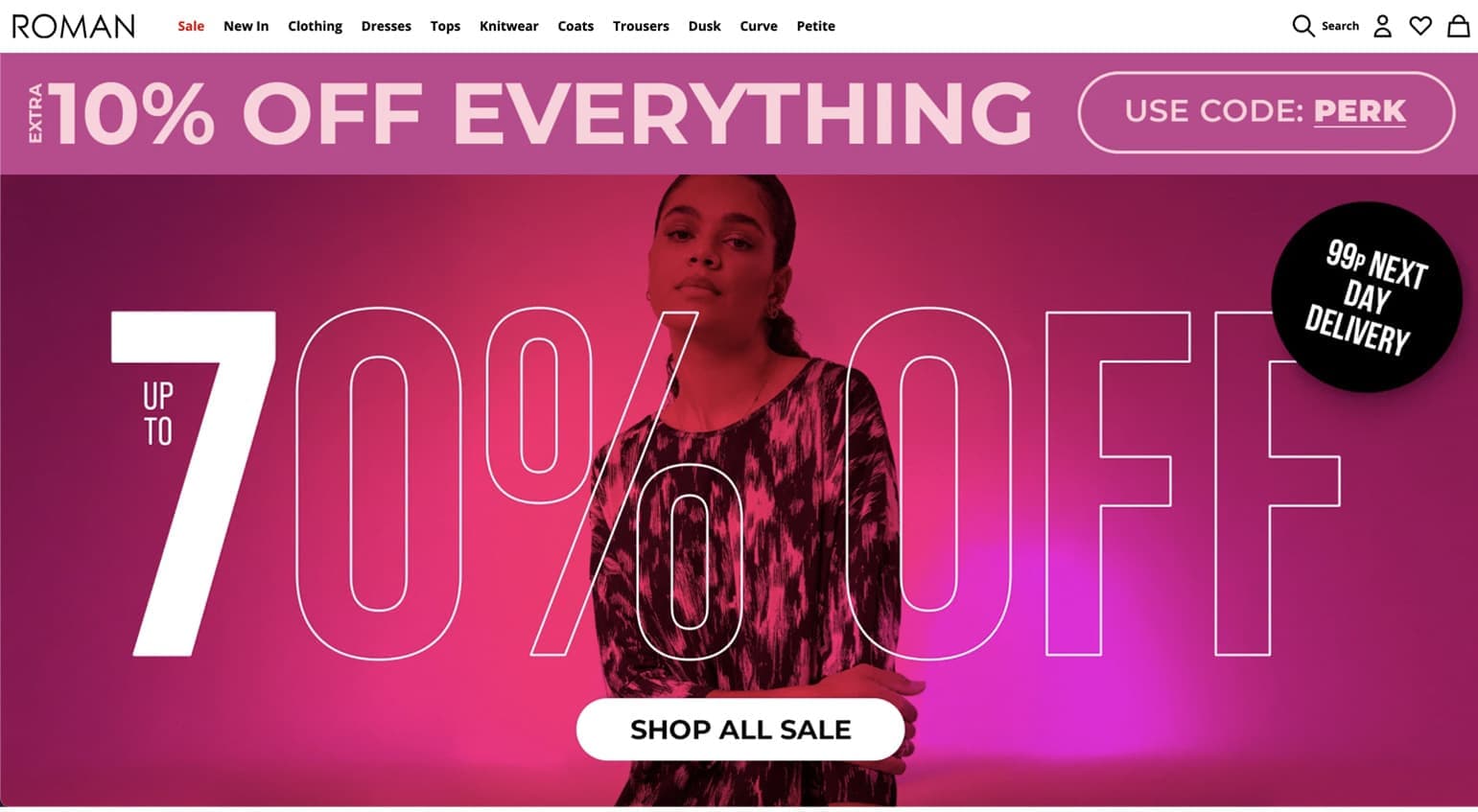This screenshot has height=812, width=1478.
Task: Open the New In menu
Action: click(x=246, y=26)
